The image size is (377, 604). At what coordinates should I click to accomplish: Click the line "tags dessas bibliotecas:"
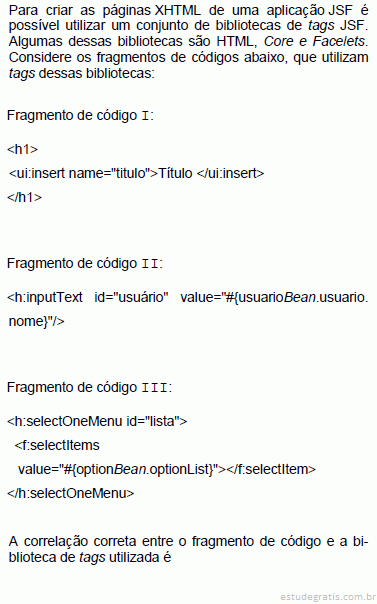(x=81, y=73)
